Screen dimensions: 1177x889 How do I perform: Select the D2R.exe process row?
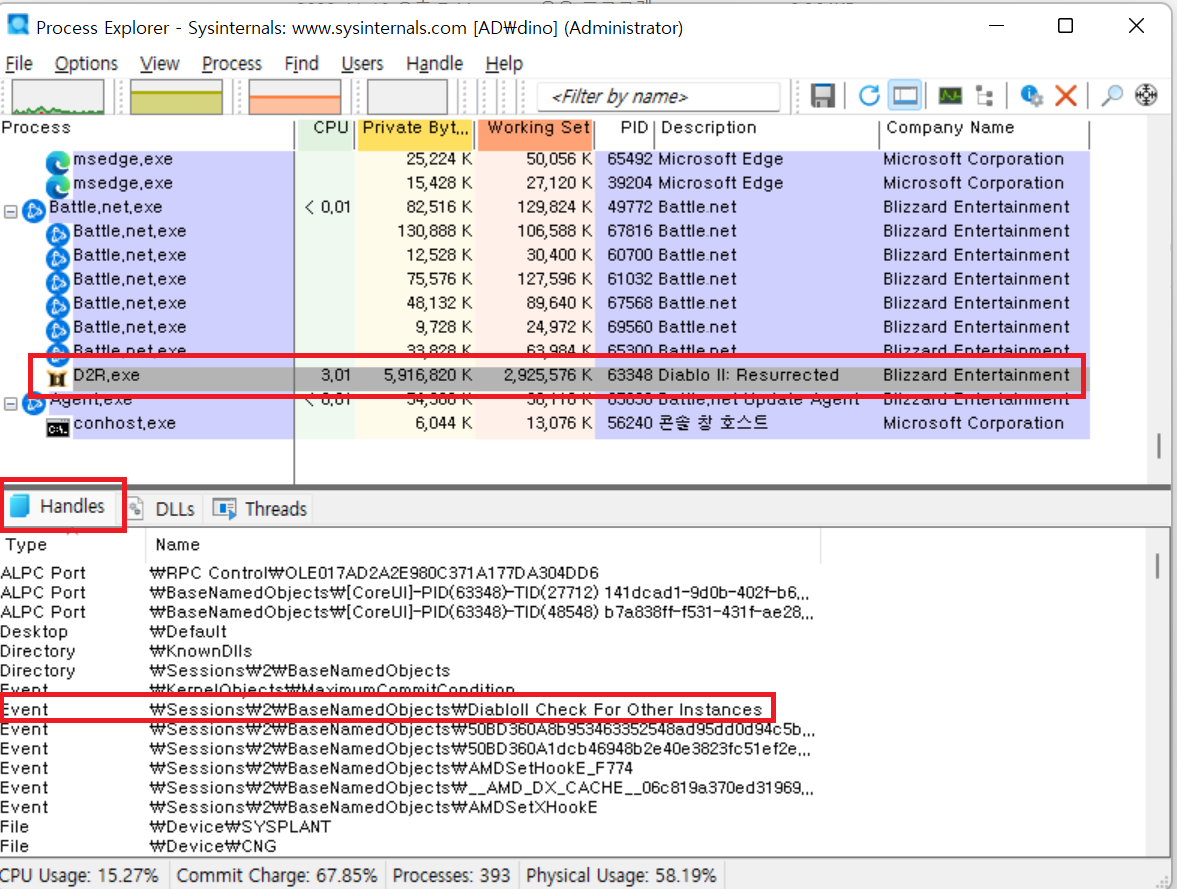point(544,375)
